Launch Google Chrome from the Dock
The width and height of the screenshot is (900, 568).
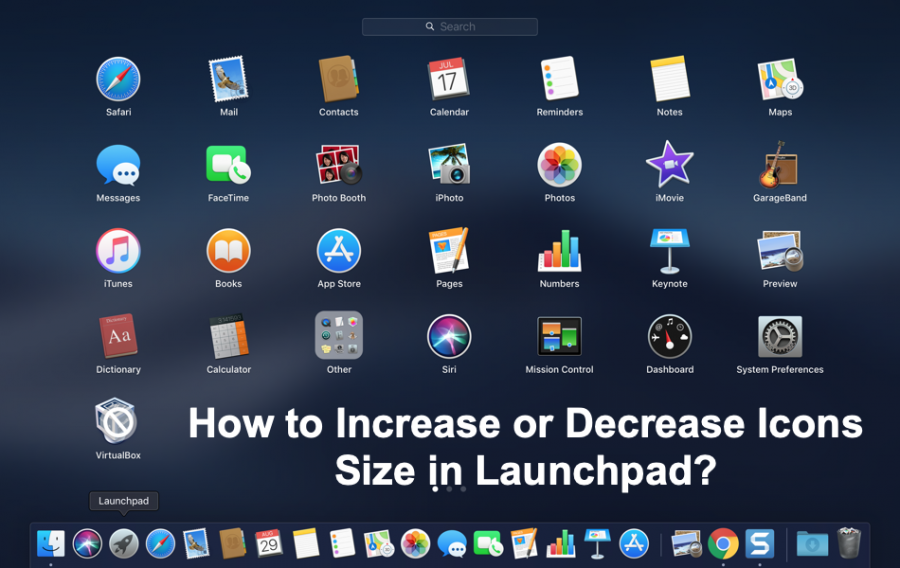(x=723, y=543)
